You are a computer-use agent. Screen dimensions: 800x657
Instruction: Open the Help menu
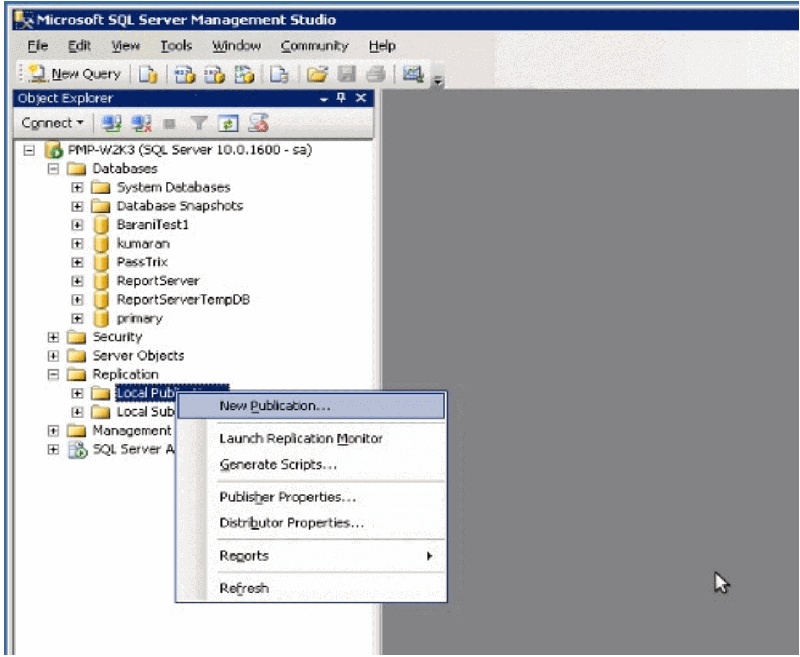(x=382, y=46)
